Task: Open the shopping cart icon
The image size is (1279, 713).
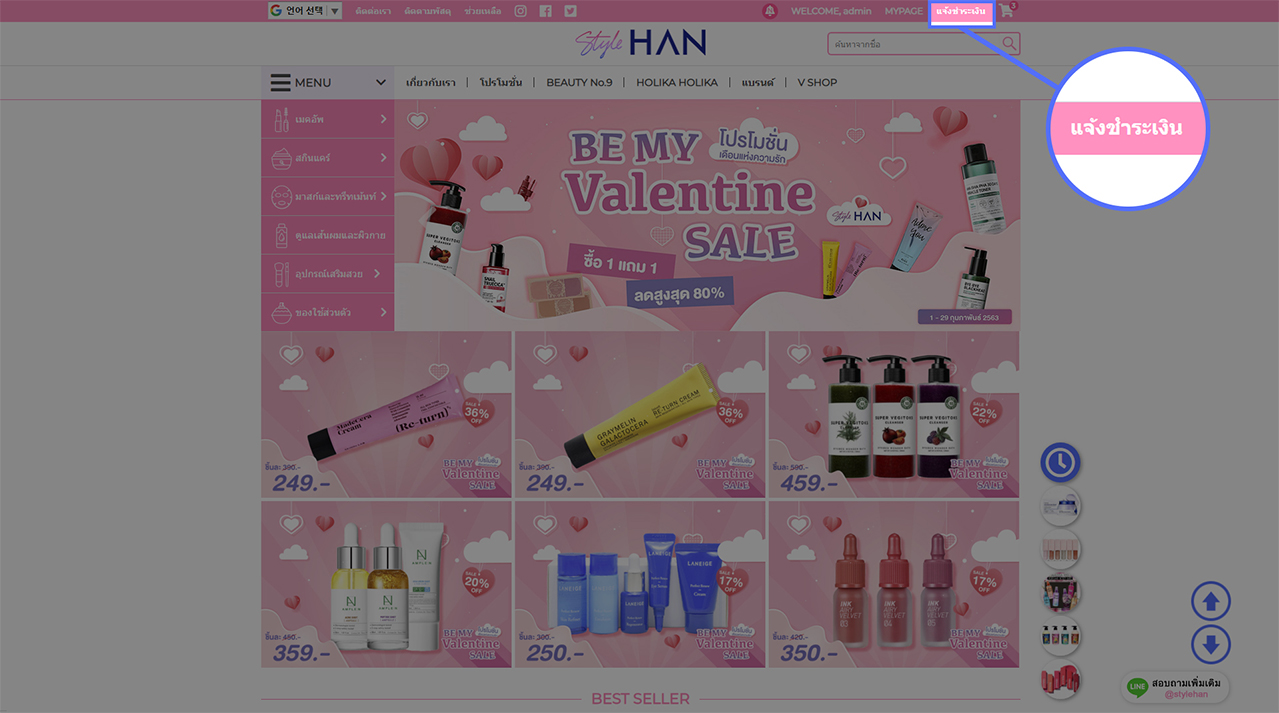Action: click(x=1006, y=11)
